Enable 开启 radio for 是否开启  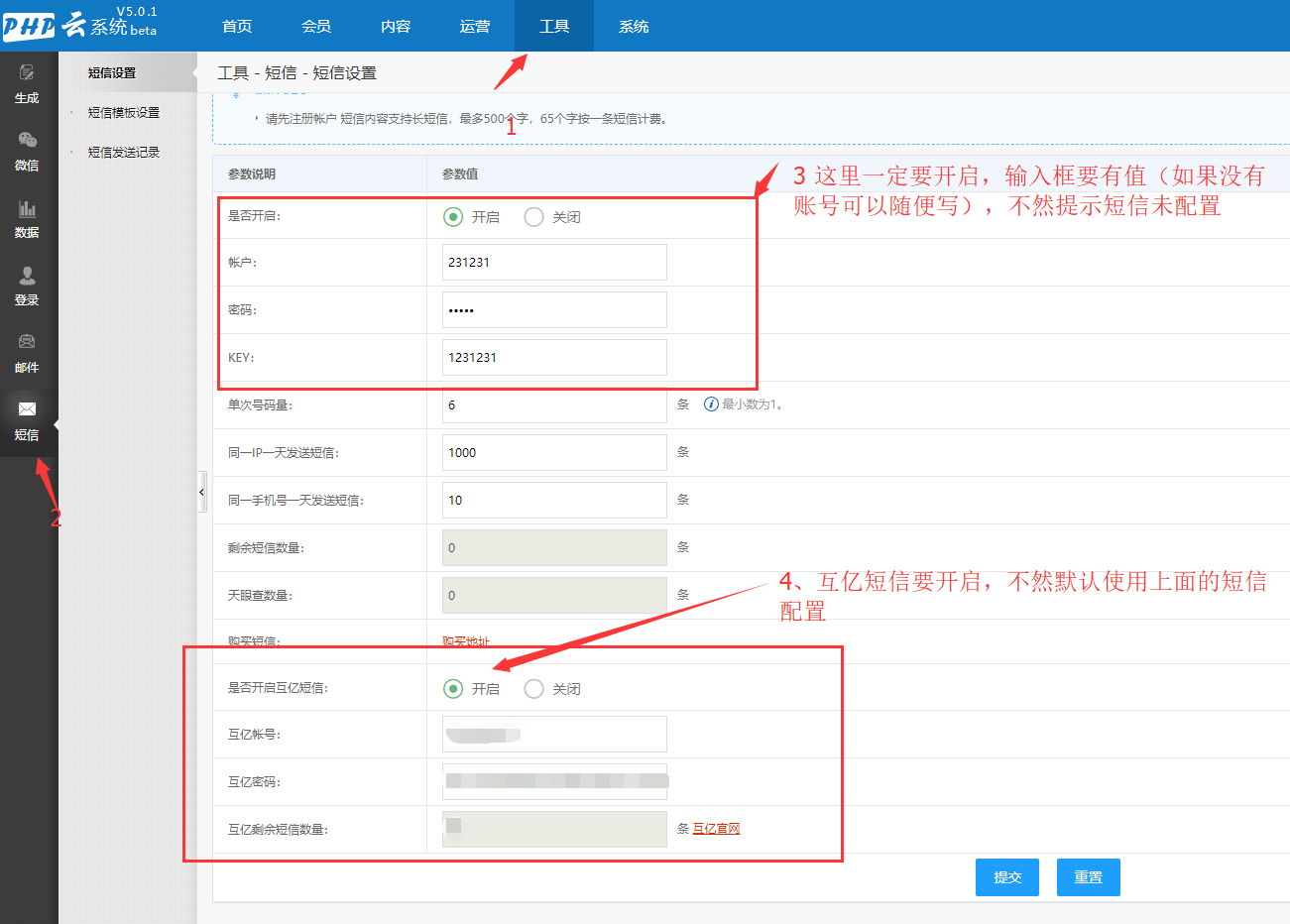coord(453,217)
